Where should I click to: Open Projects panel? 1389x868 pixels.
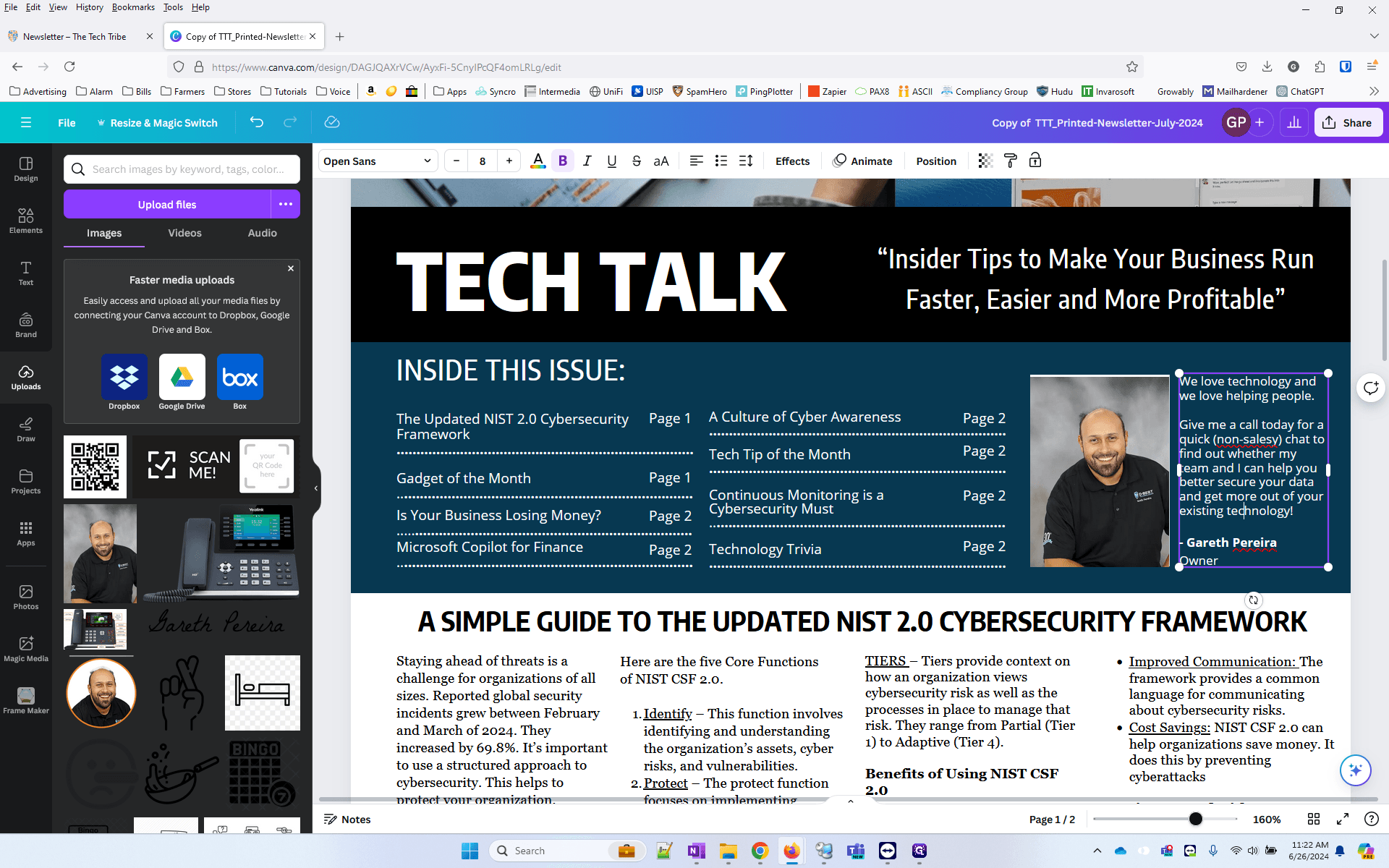26,482
